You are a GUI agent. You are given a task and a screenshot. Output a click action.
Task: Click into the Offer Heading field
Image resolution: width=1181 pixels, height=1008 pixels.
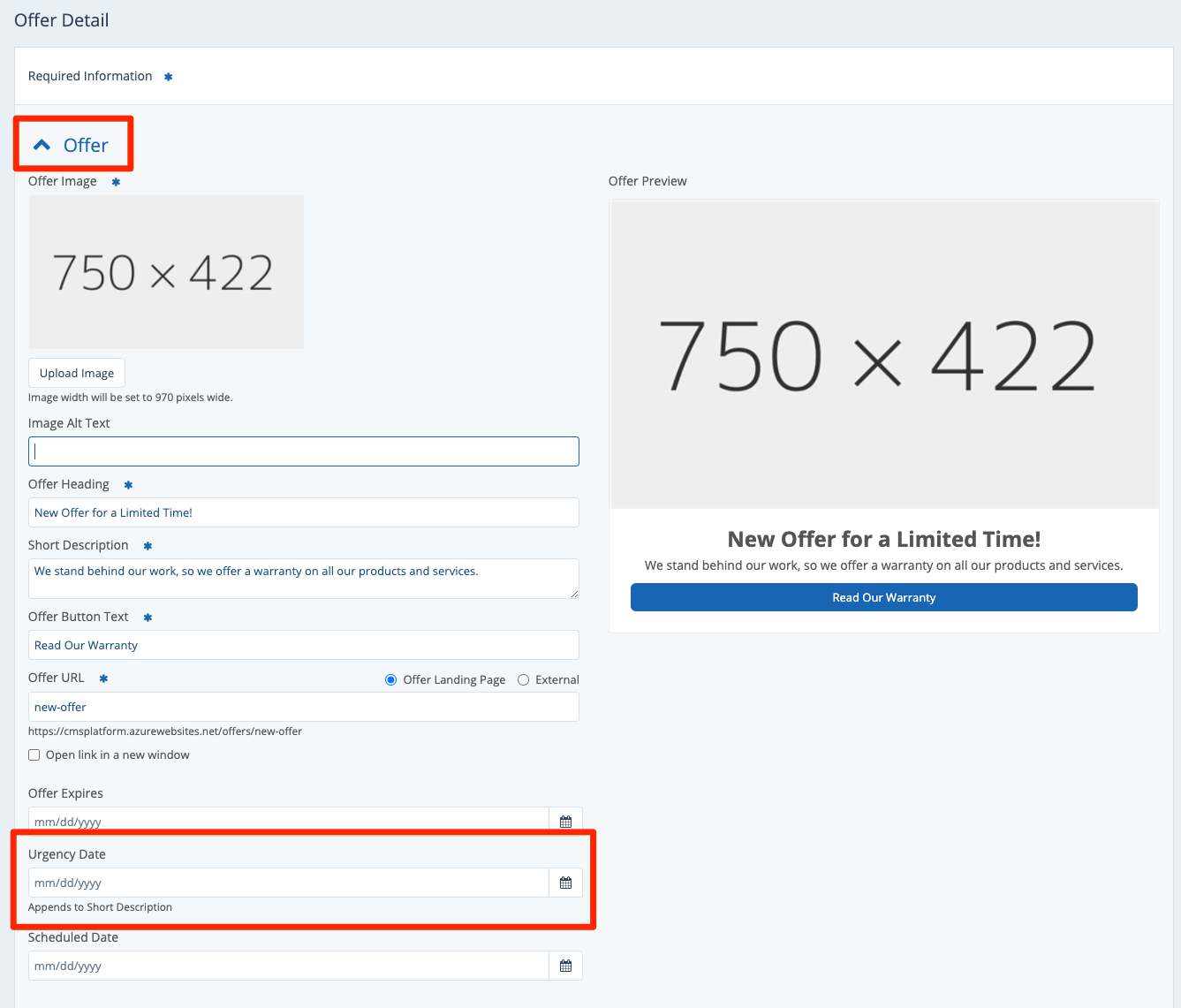tap(303, 512)
